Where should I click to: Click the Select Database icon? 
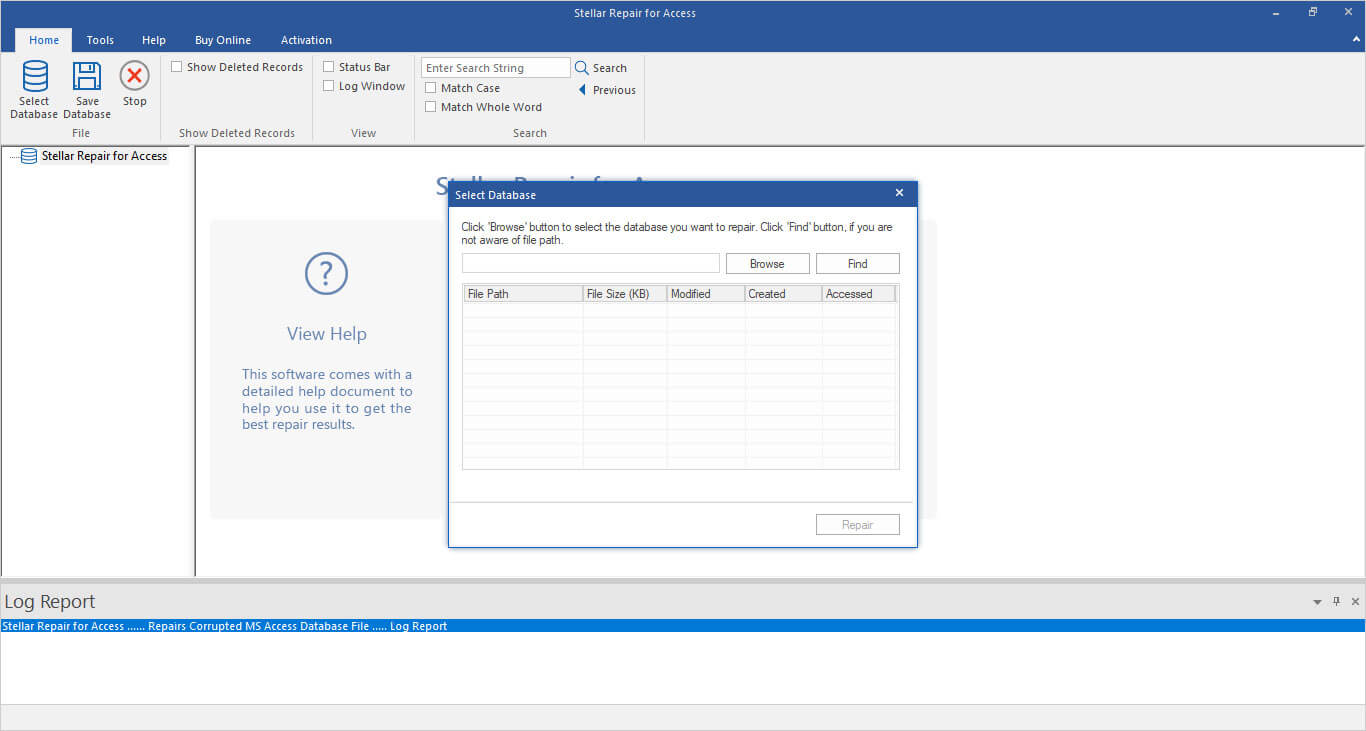point(35,77)
